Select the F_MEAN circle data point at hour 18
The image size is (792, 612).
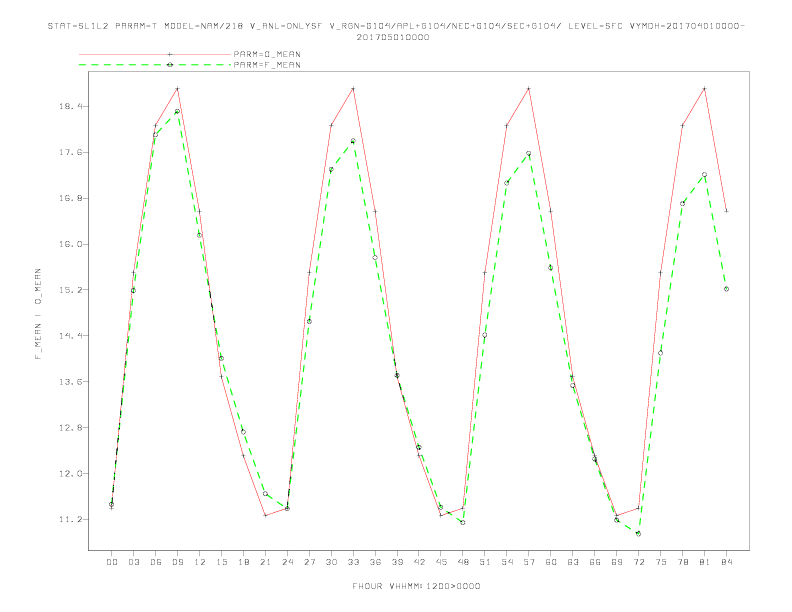pyautogui.click(x=243, y=432)
